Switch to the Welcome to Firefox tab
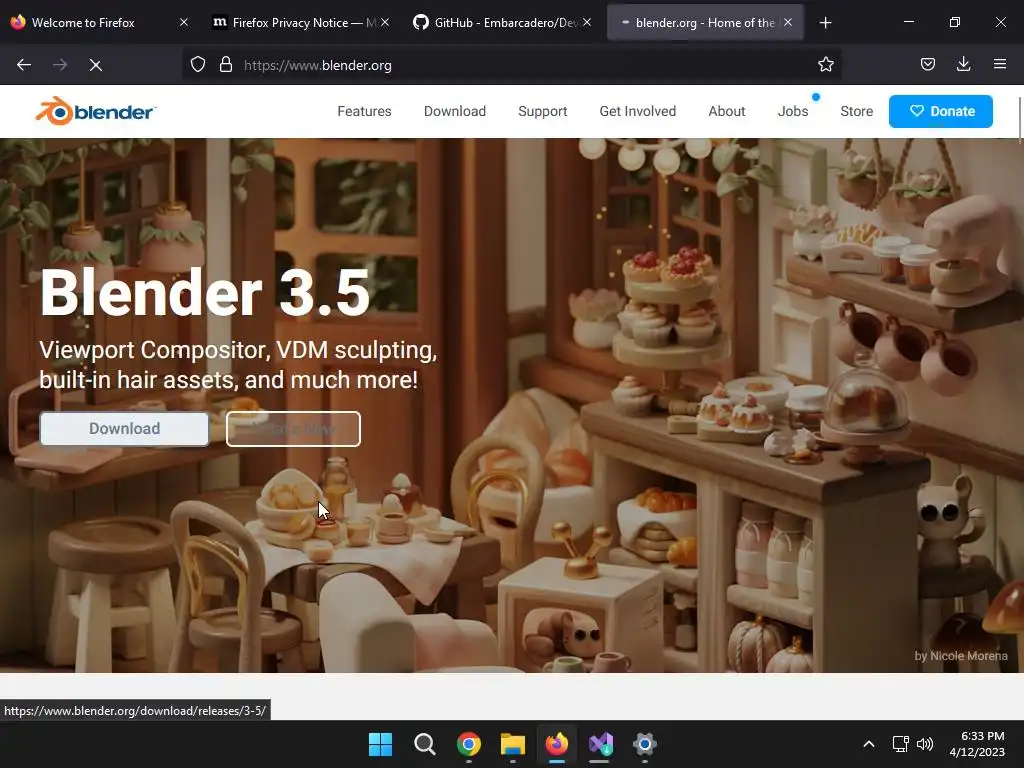This screenshot has width=1024, height=768. coord(98,22)
